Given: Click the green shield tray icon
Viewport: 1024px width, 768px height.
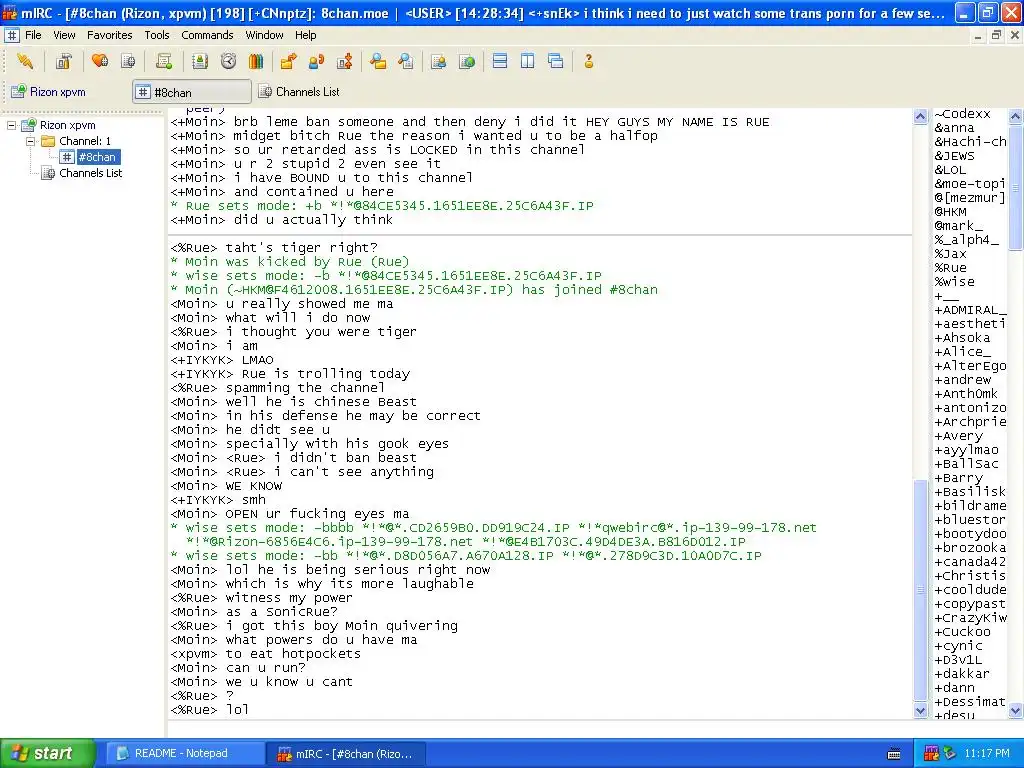Looking at the screenshot, I should click(949, 753).
